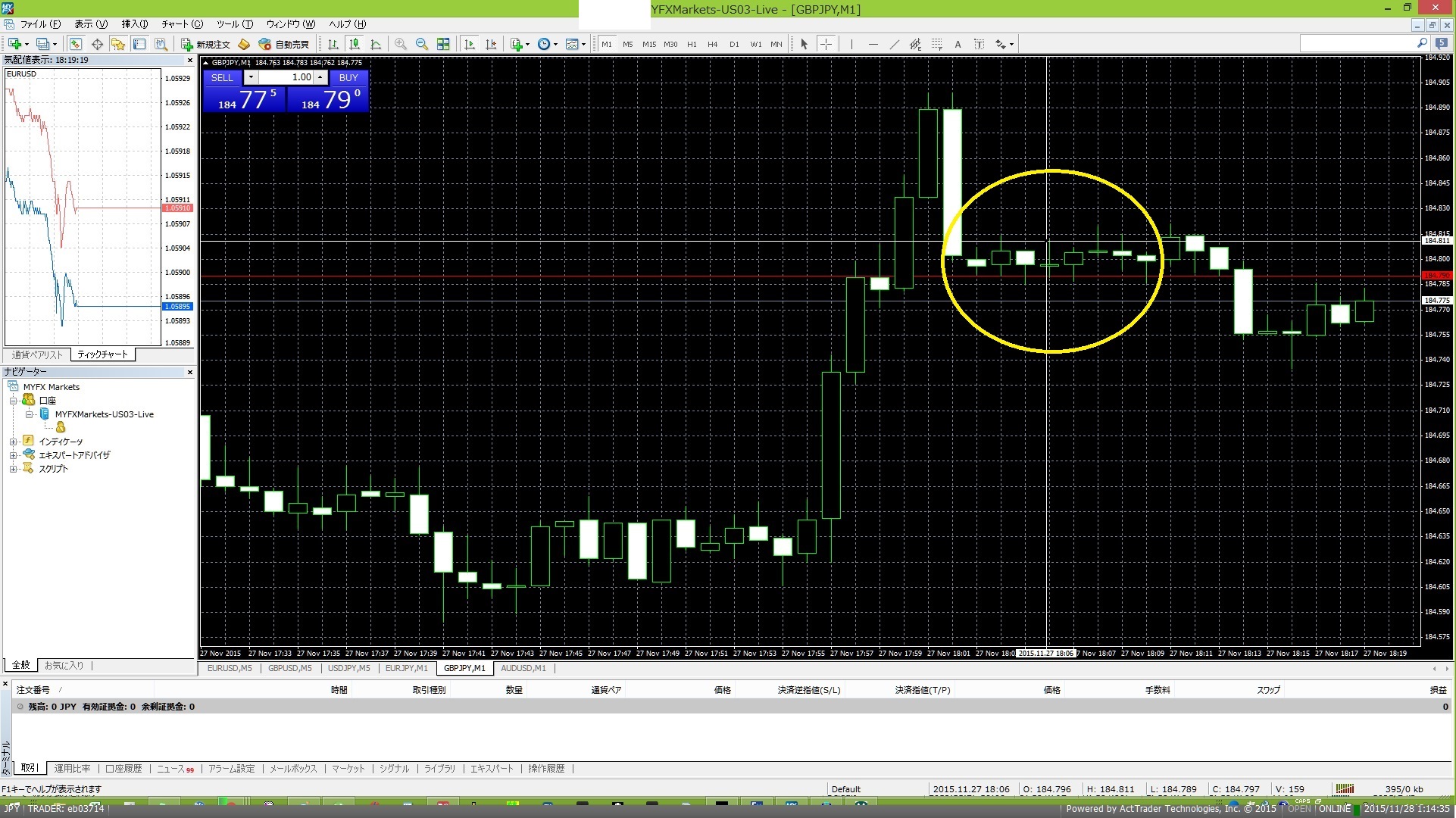Open the AUDUSD,M1 chart tab

[x=523, y=668]
